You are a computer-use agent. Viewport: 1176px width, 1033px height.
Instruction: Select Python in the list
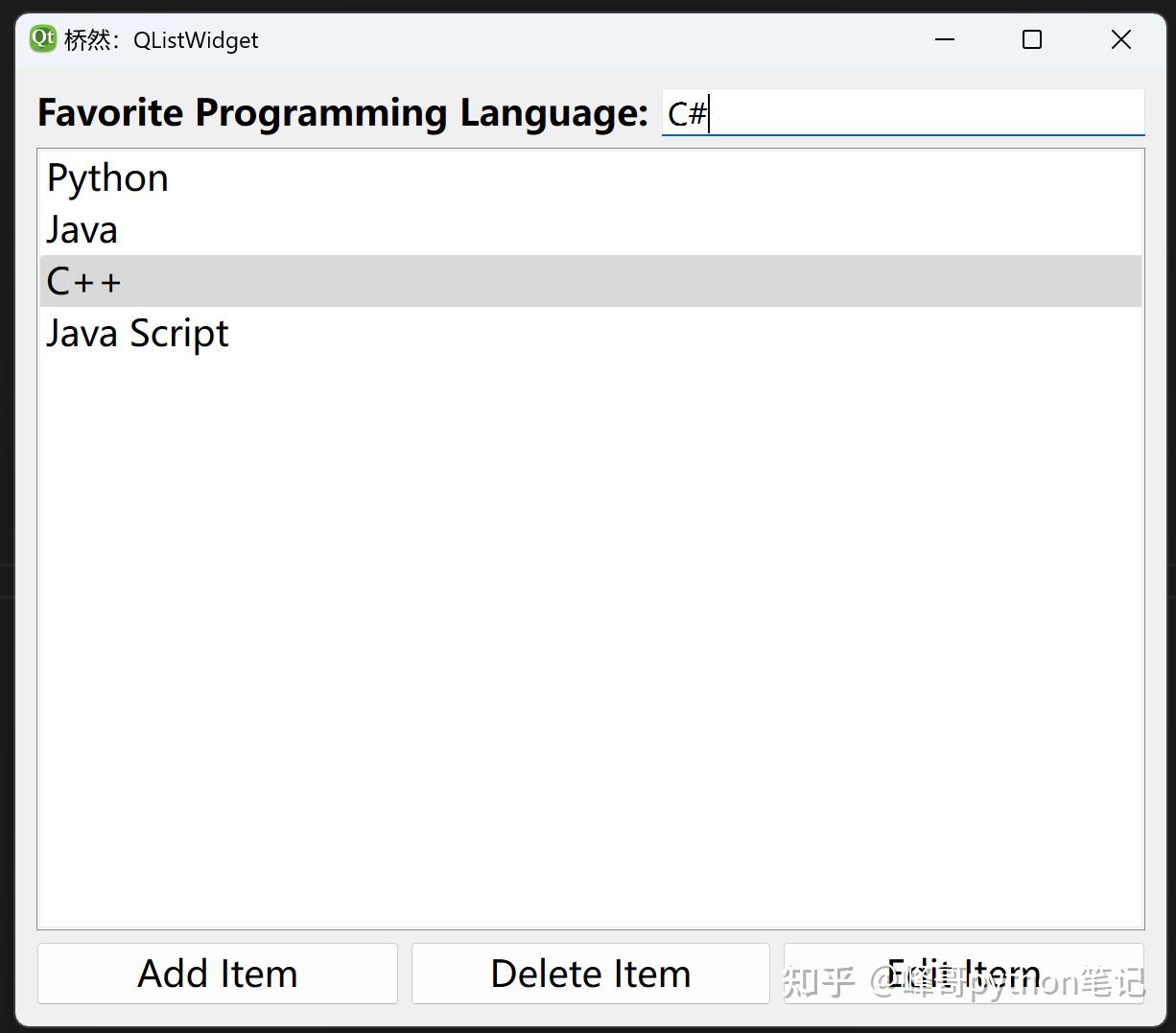click(x=107, y=178)
